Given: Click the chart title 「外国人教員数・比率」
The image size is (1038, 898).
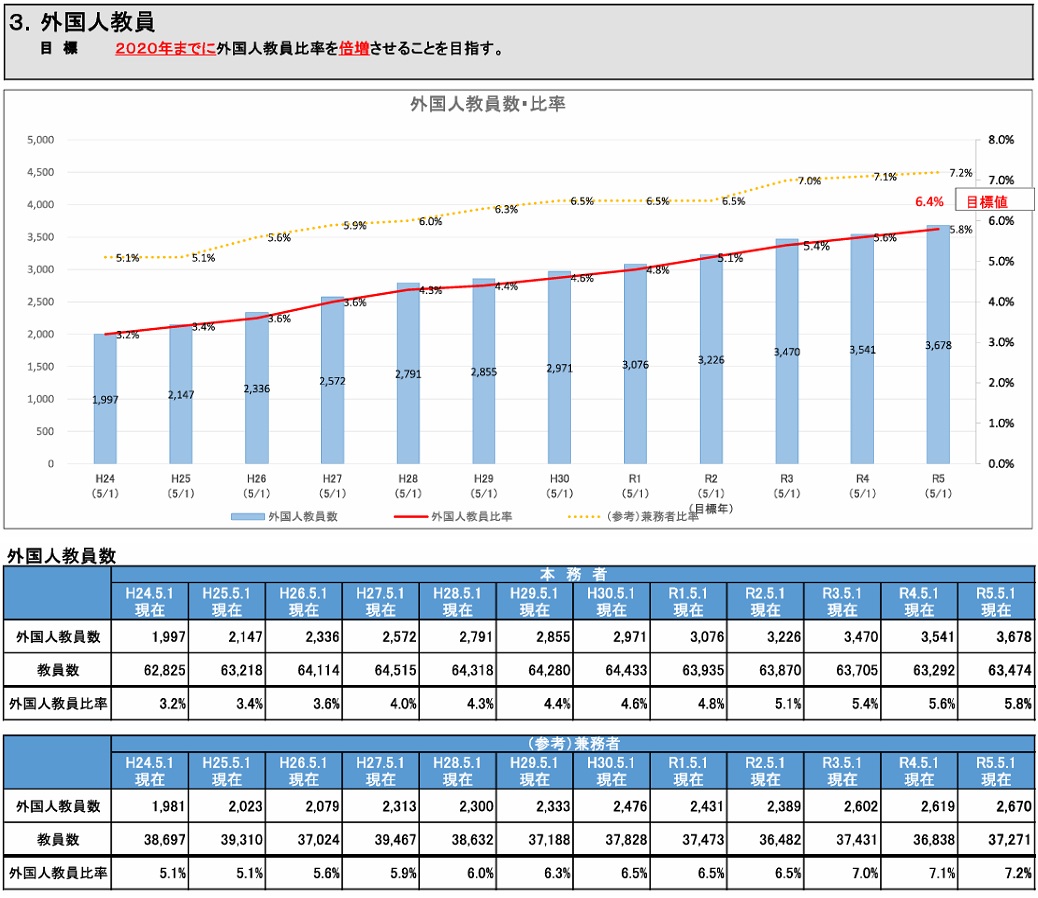Looking at the screenshot, I should [x=487, y=104].
